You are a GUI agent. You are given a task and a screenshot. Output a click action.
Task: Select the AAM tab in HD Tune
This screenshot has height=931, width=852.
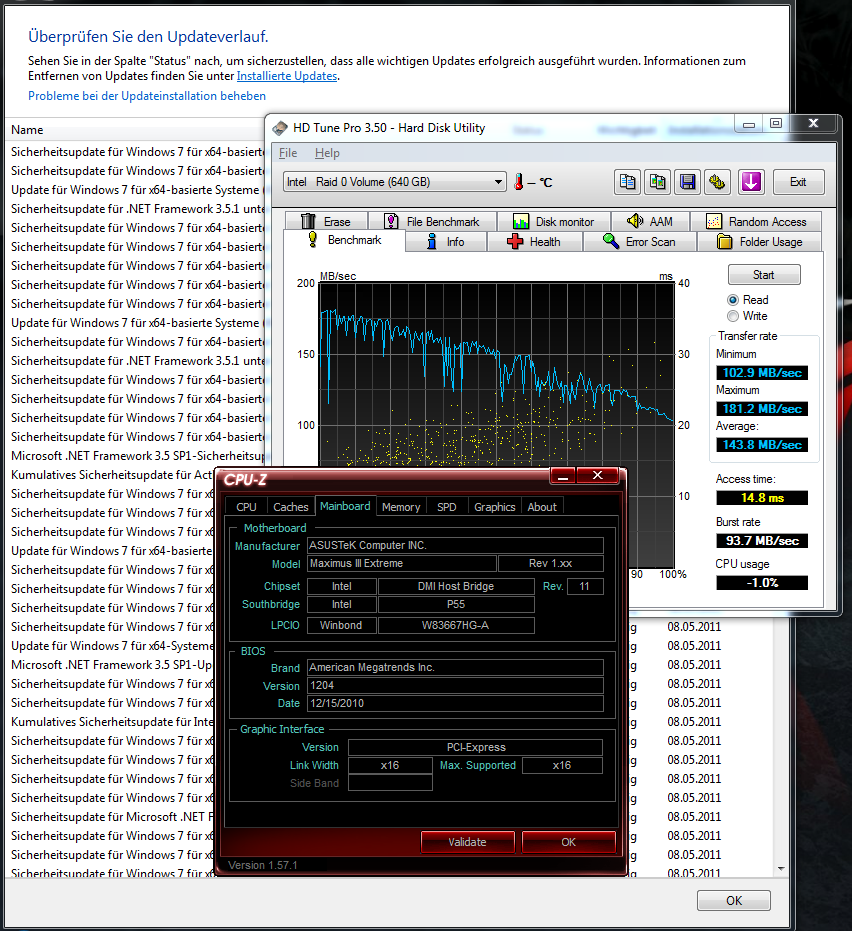click(x=660, y=220)
